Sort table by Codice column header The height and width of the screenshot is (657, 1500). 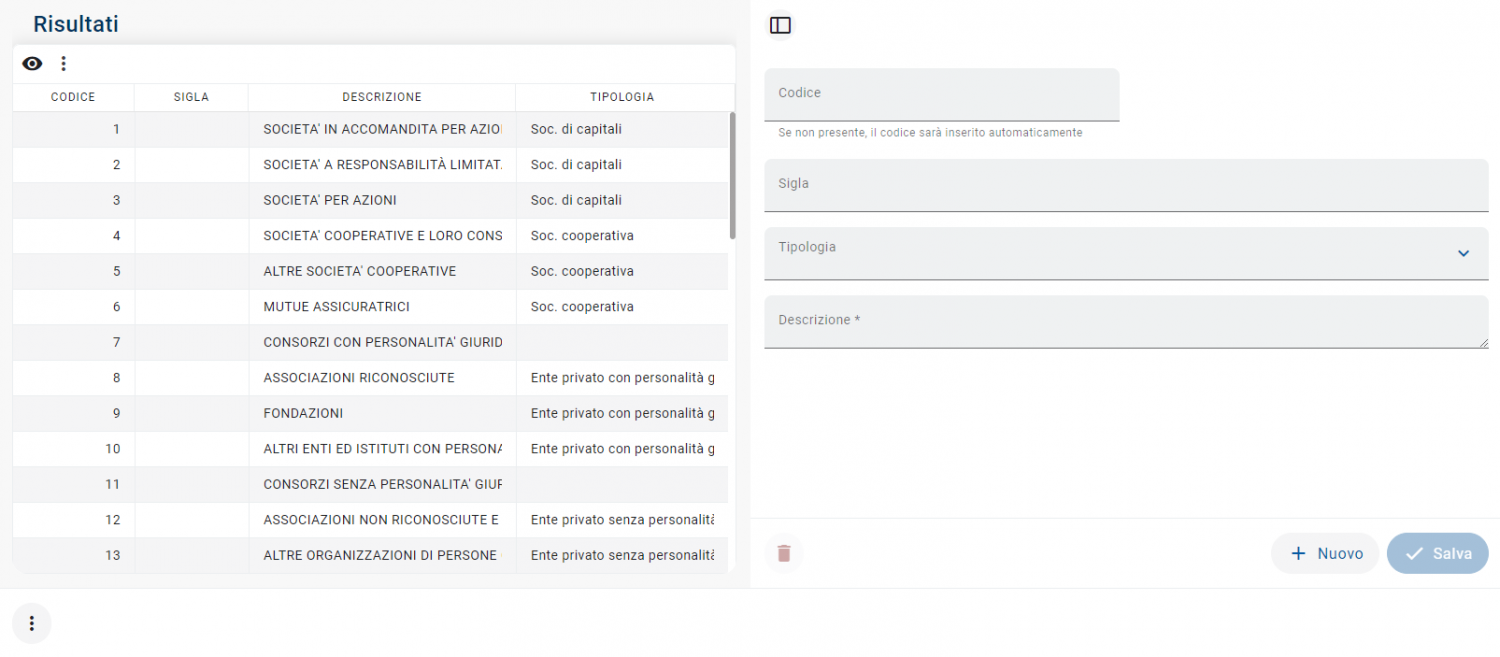[x=73, y=97]
